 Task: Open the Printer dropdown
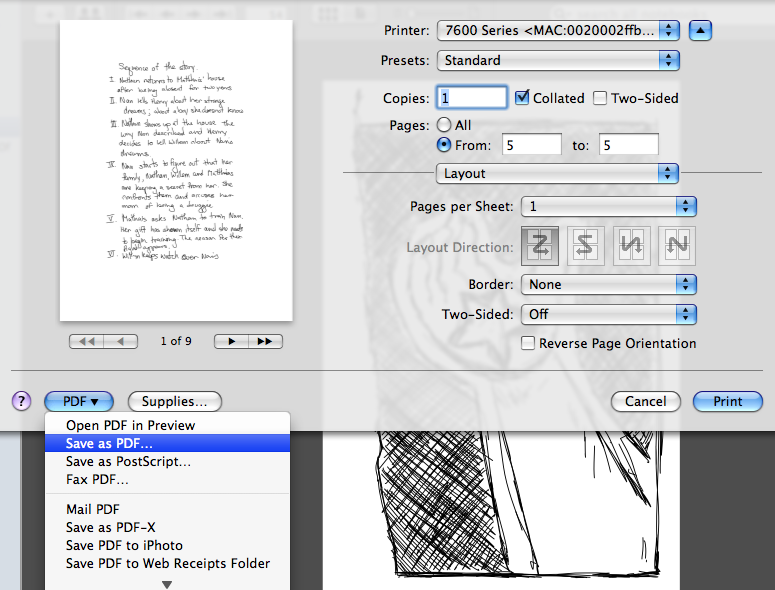[558, 30]
